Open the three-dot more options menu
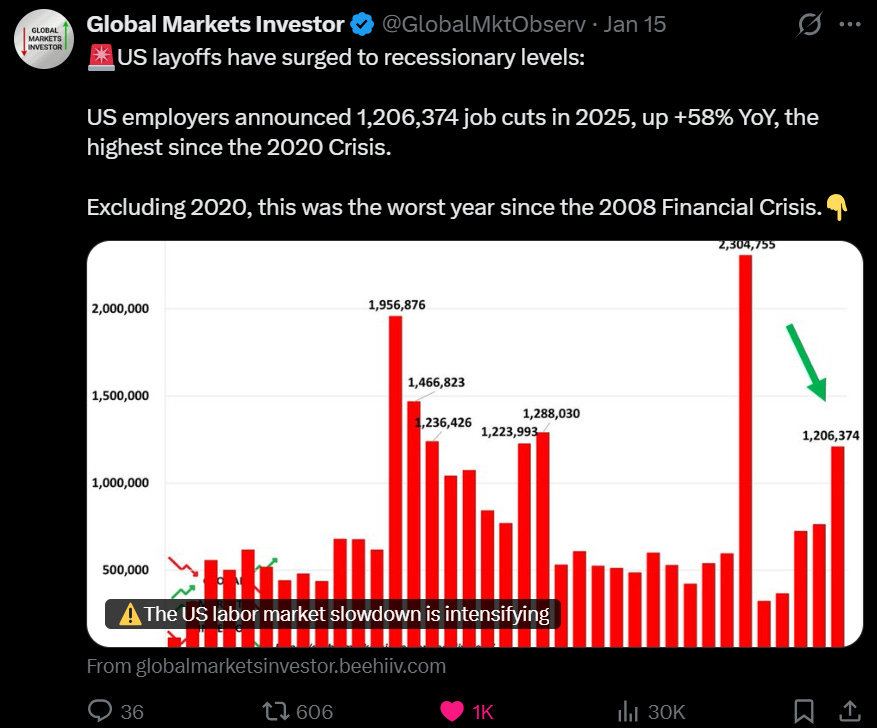This screenshot has height=728, width=877. coord(850,24)
